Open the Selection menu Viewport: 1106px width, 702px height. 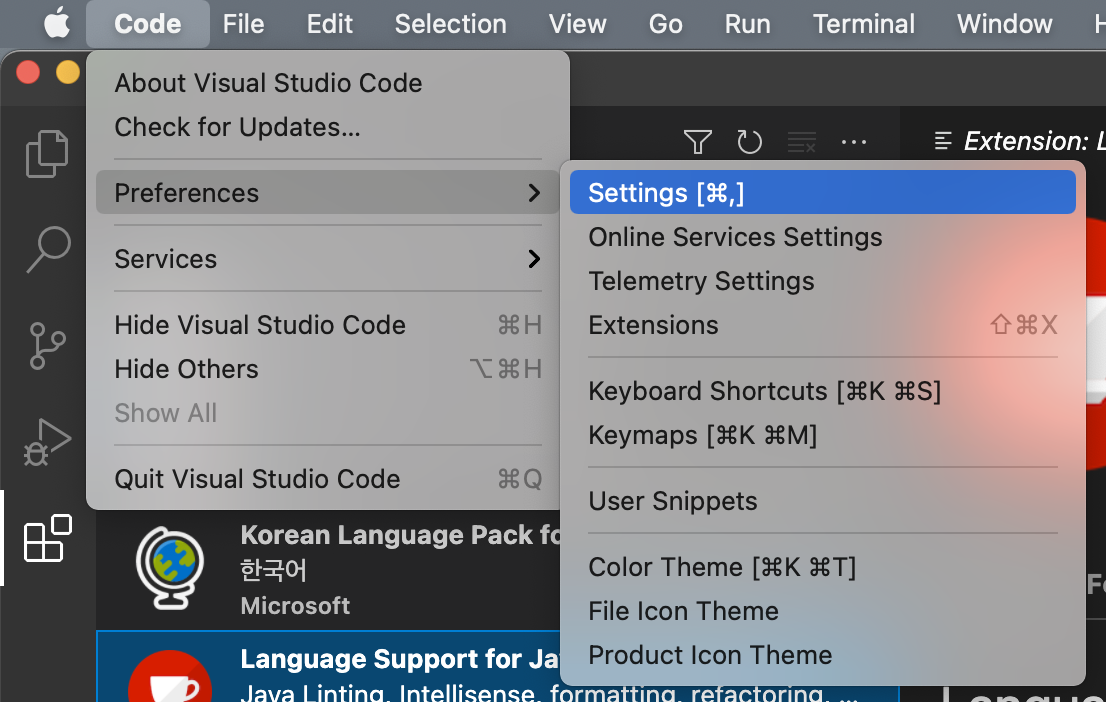coord(450,24)
